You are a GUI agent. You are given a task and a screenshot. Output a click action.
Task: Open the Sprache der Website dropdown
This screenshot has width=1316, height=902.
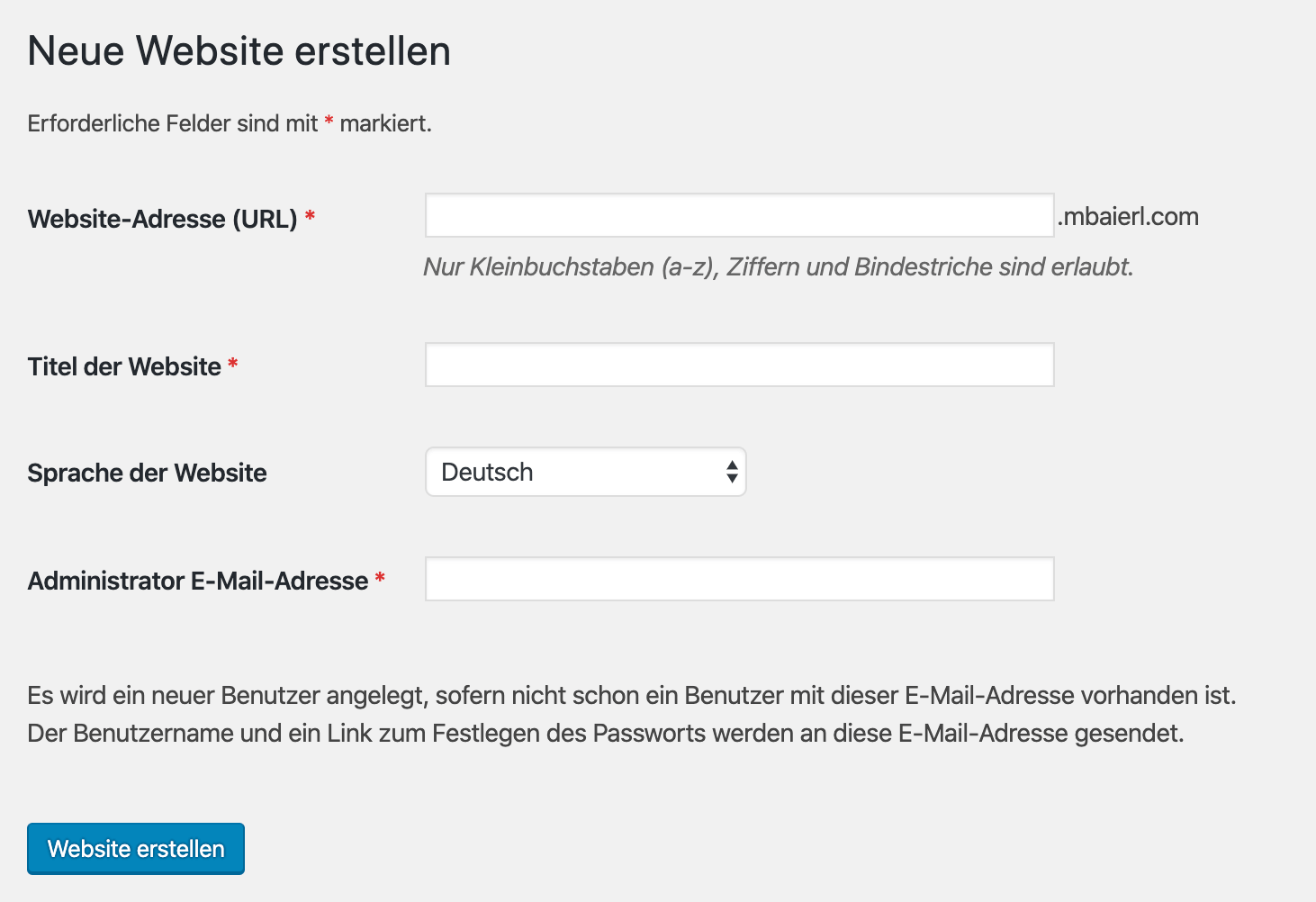(x=586, y=472)
